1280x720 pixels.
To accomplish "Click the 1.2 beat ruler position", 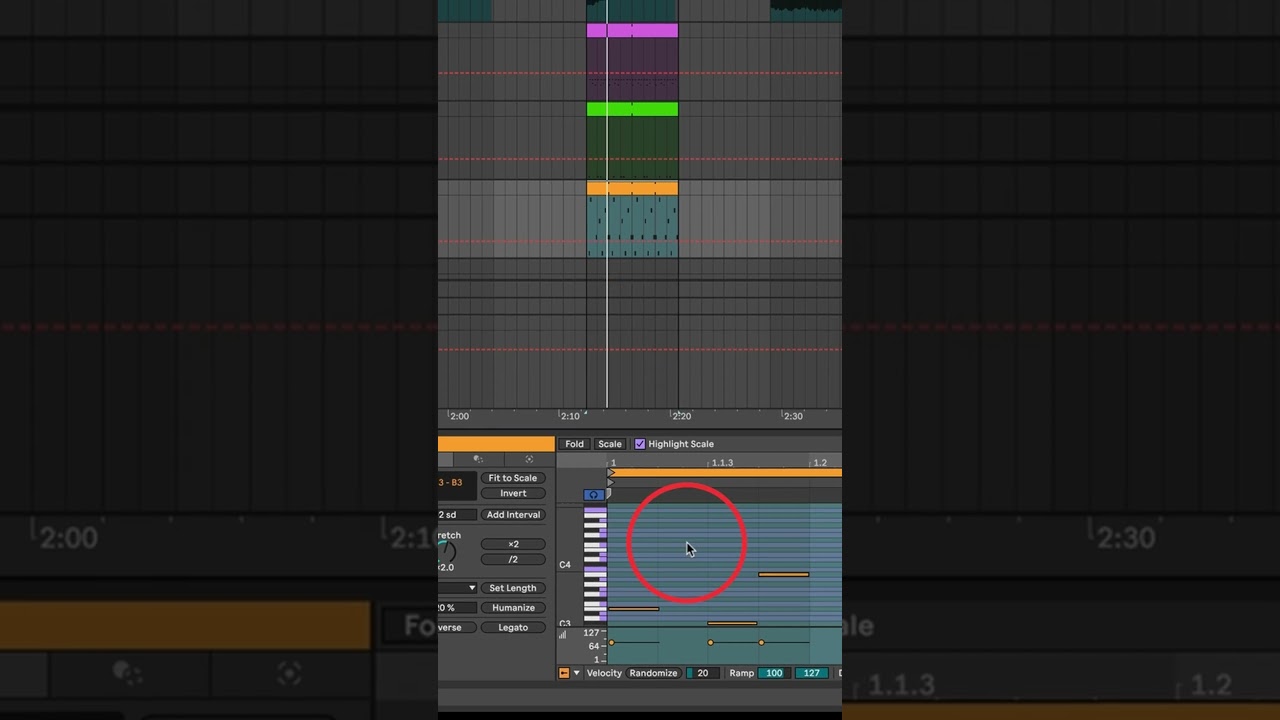I will coord(820,463).
